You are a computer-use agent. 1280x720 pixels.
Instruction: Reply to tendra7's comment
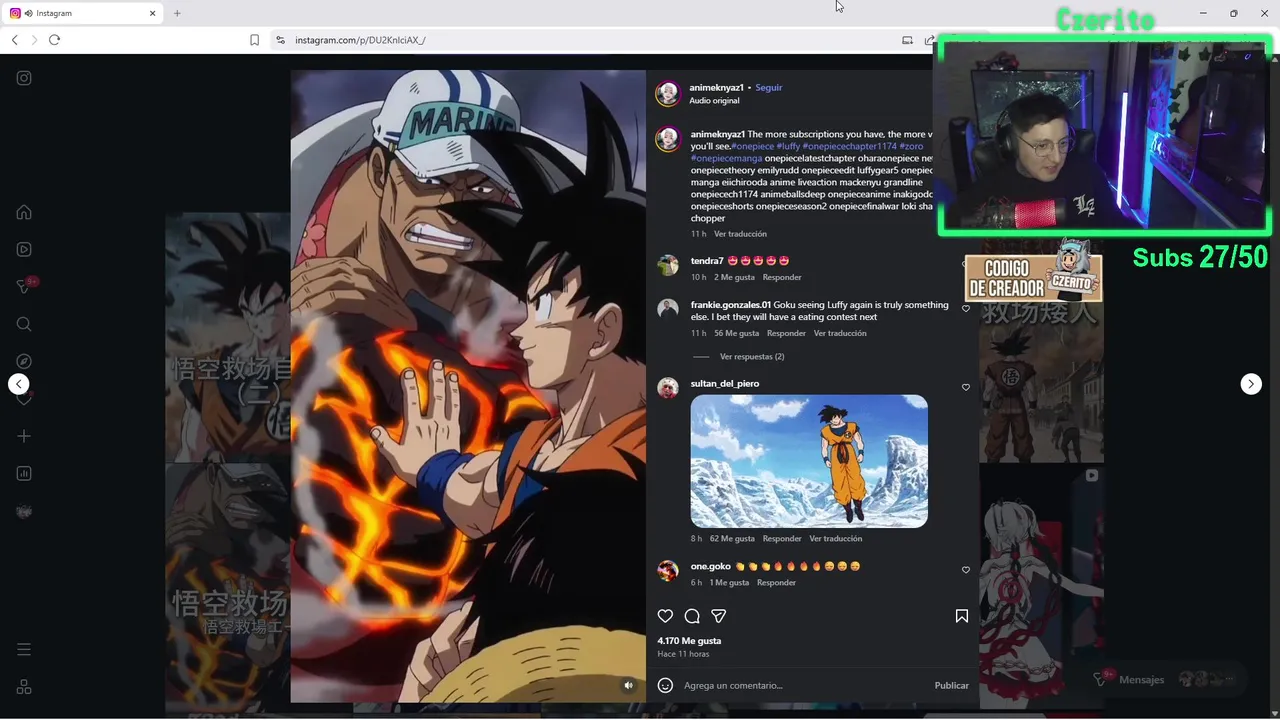coord(782,277)
